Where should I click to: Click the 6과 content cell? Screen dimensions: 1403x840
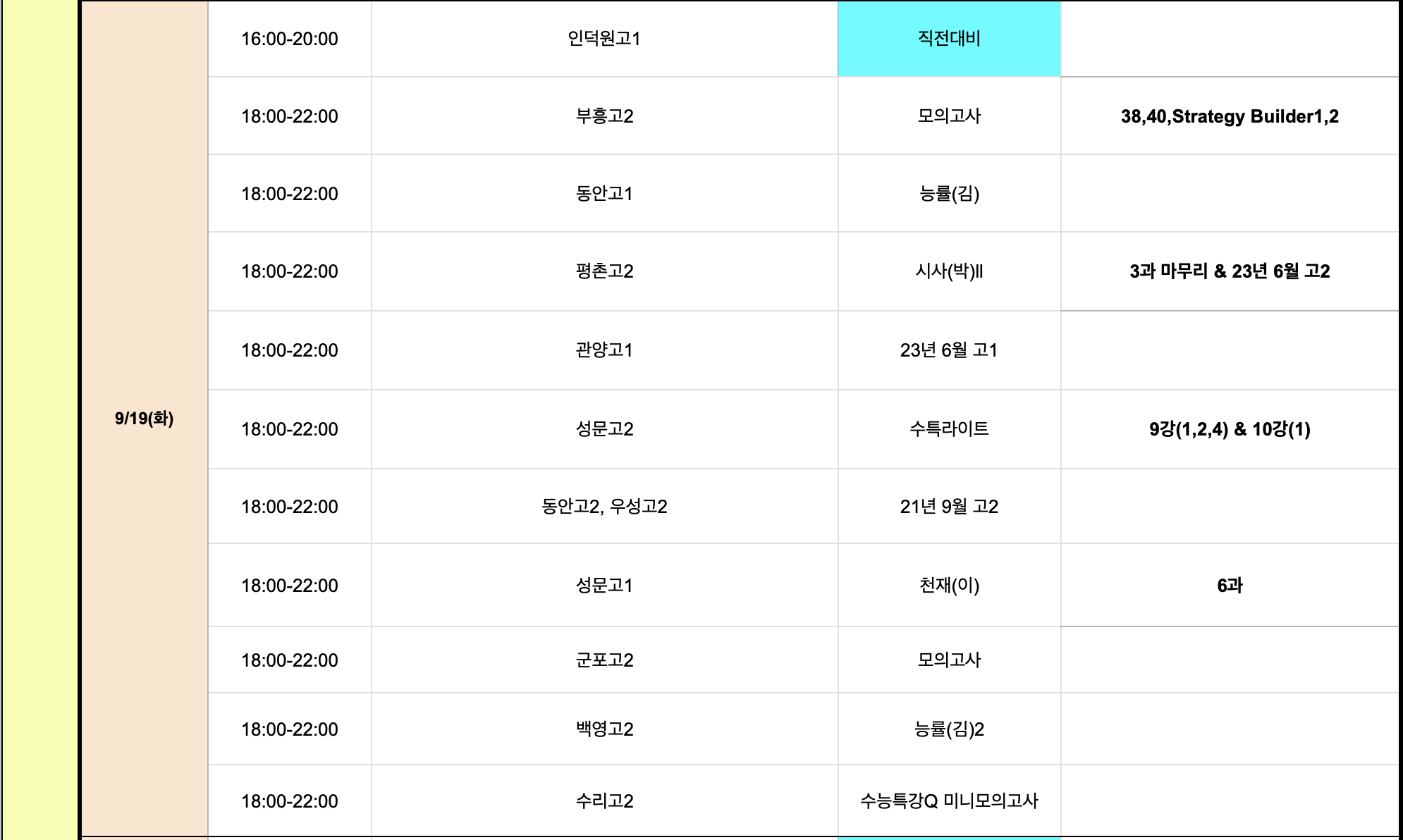coord(1230,586)
